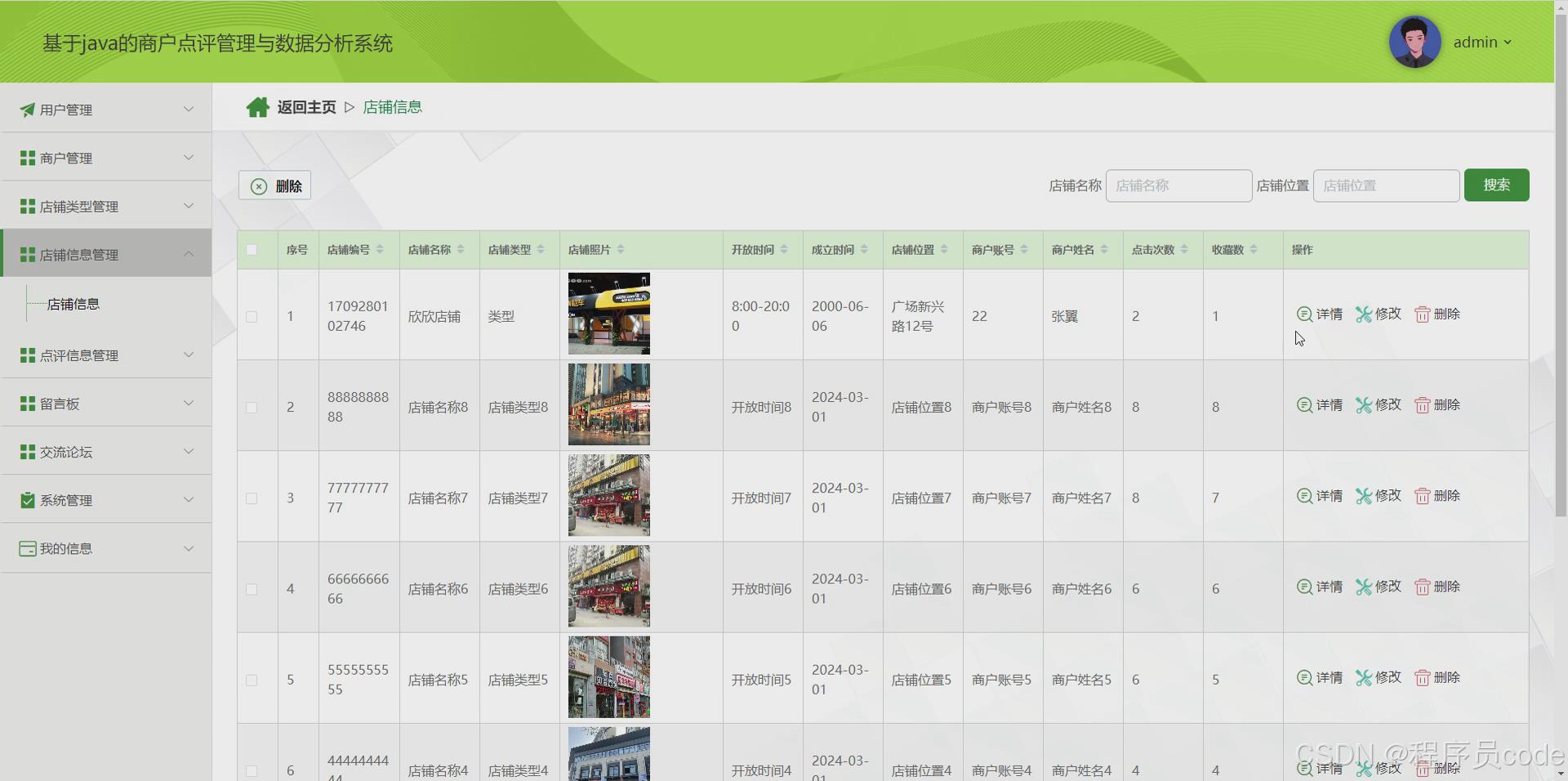Image resolution: width=1568 pixels, height=781 pixels.
Task: Click the admin avatar picture
Action: tap(1414, 42)
